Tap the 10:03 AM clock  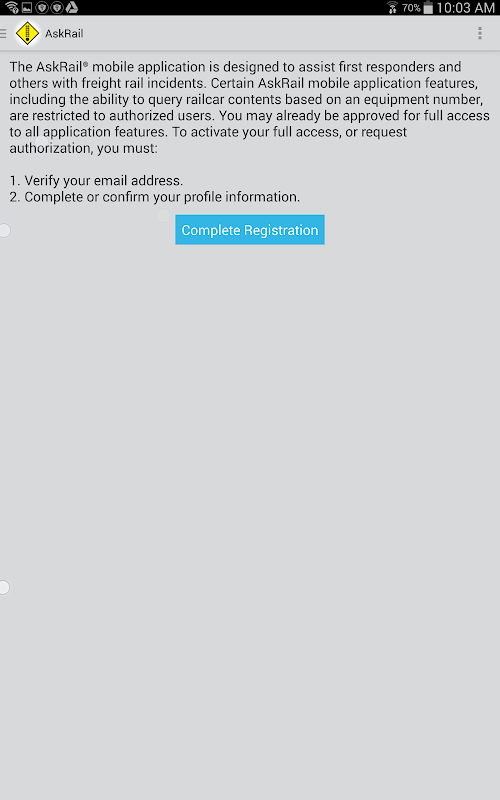(x=465, y=8)
